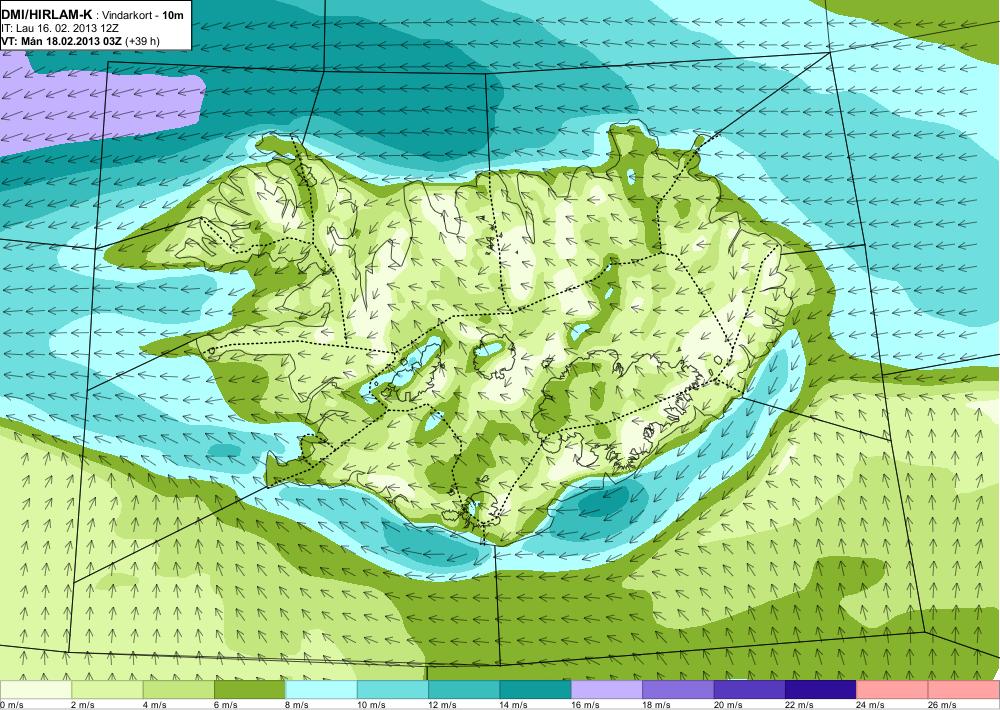Click the '18 m/s' legend label
Viewport: 1000px width, 710px height.
click(x=657, y=705)
